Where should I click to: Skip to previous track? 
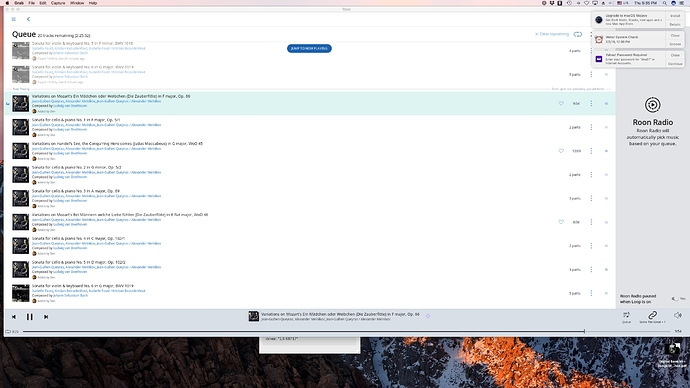(x=14, y=317)
